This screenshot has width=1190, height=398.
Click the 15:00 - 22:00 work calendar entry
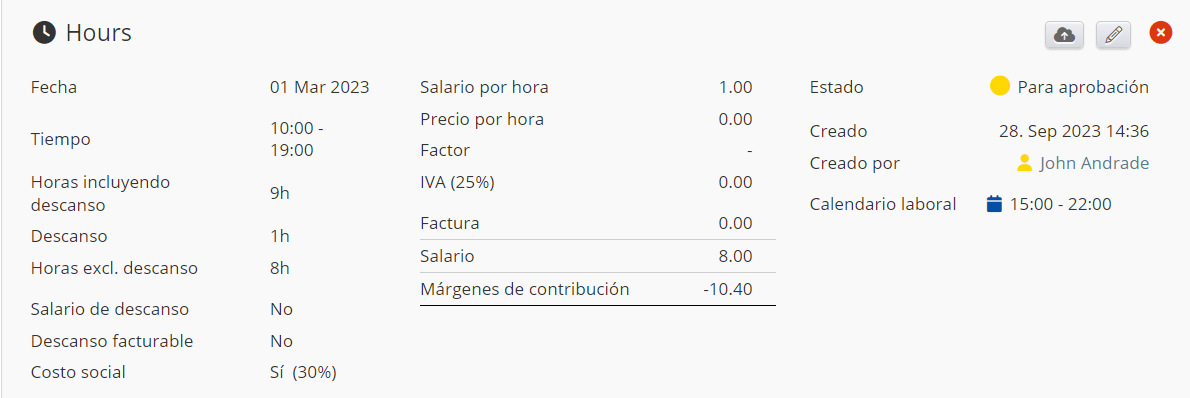pos(1060,204)
